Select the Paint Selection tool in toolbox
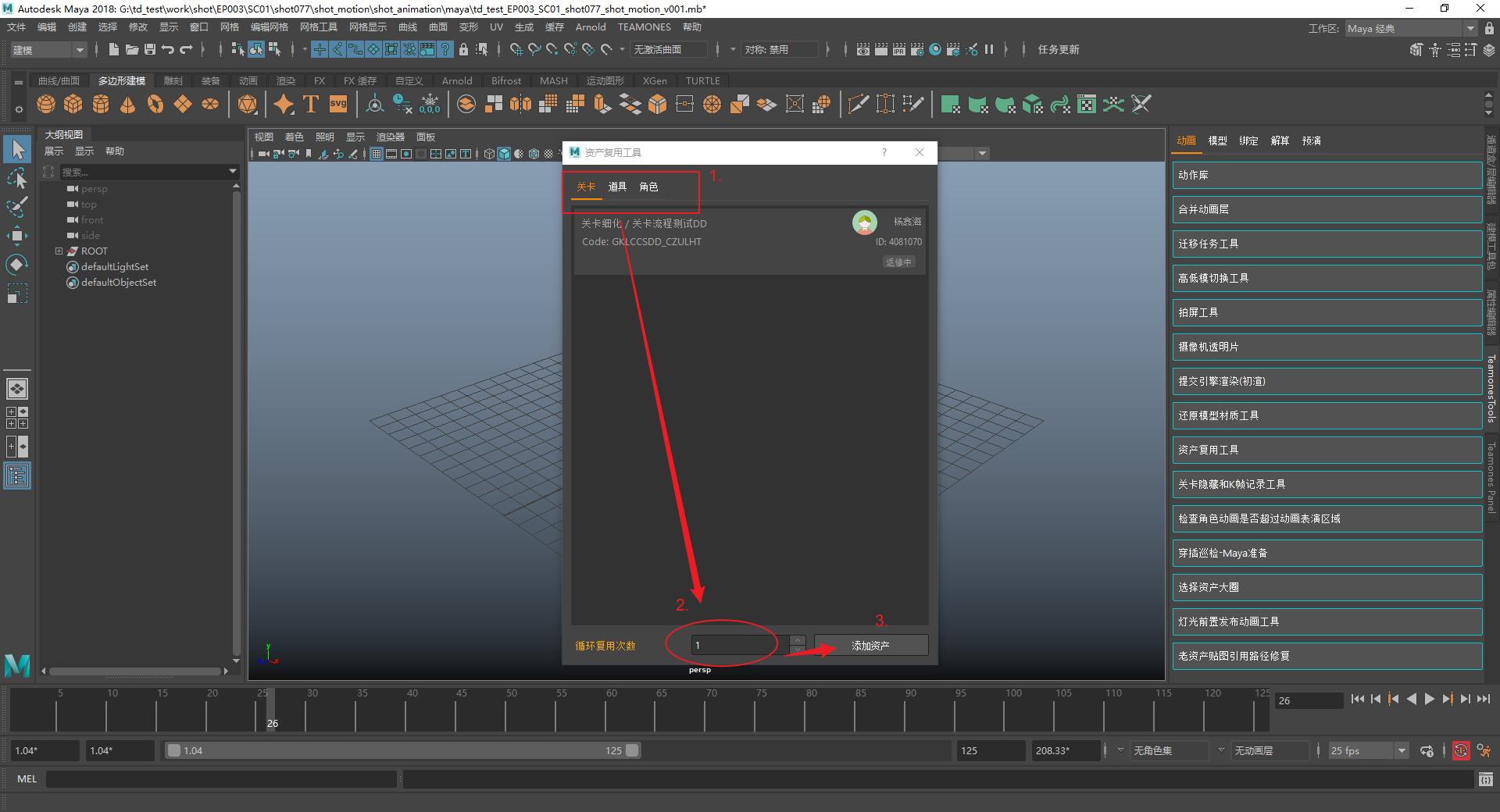 pos(17,207)
